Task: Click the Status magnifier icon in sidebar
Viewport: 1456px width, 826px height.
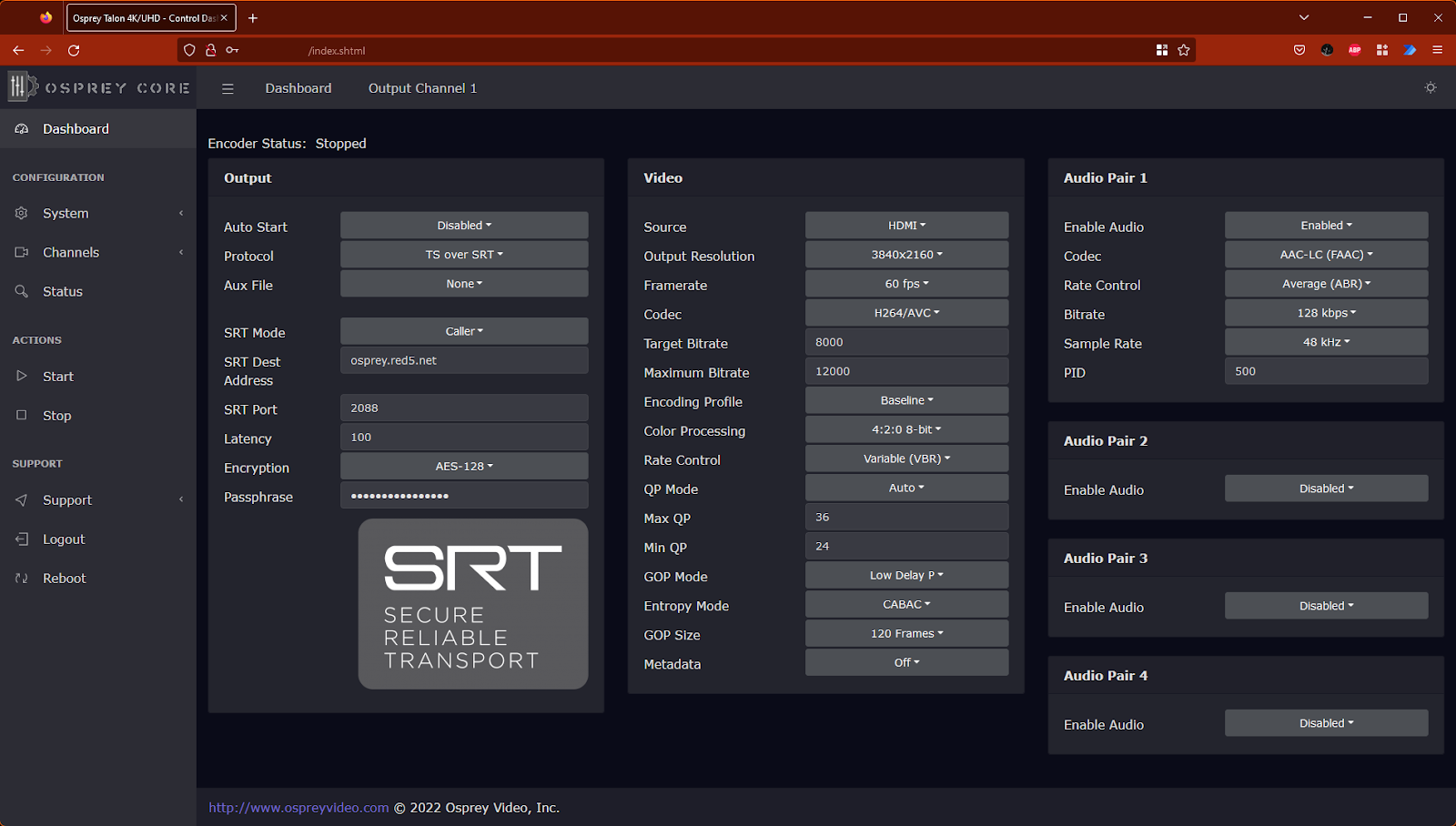Action: coord(22,291)
